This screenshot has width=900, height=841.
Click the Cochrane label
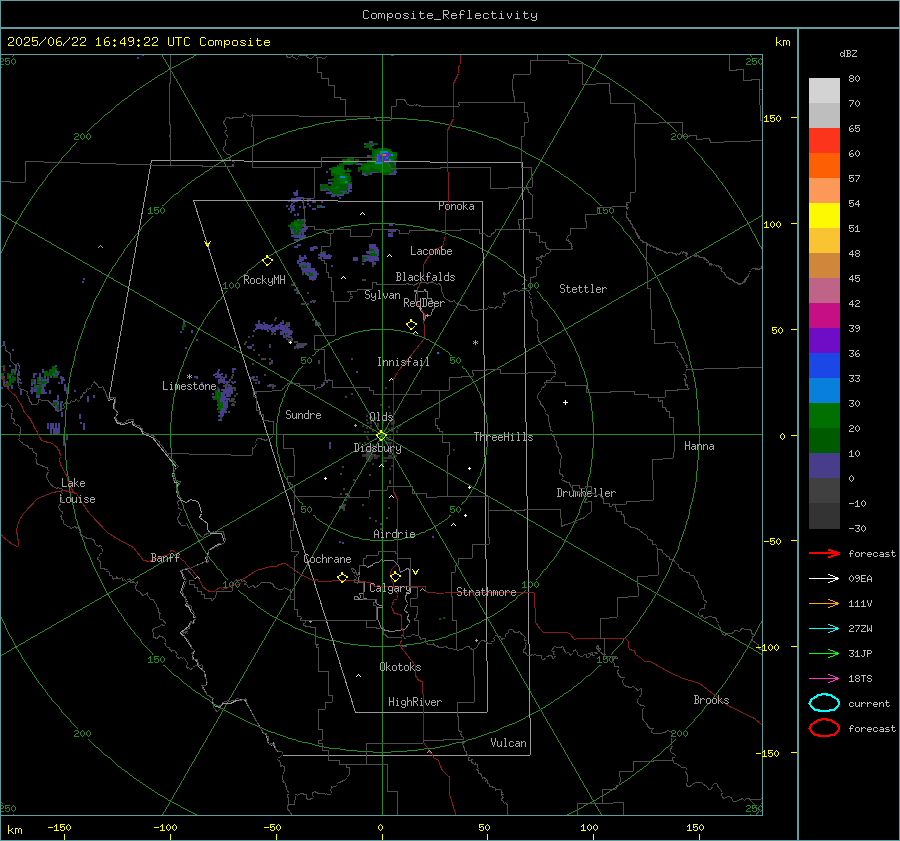point(327,559)
